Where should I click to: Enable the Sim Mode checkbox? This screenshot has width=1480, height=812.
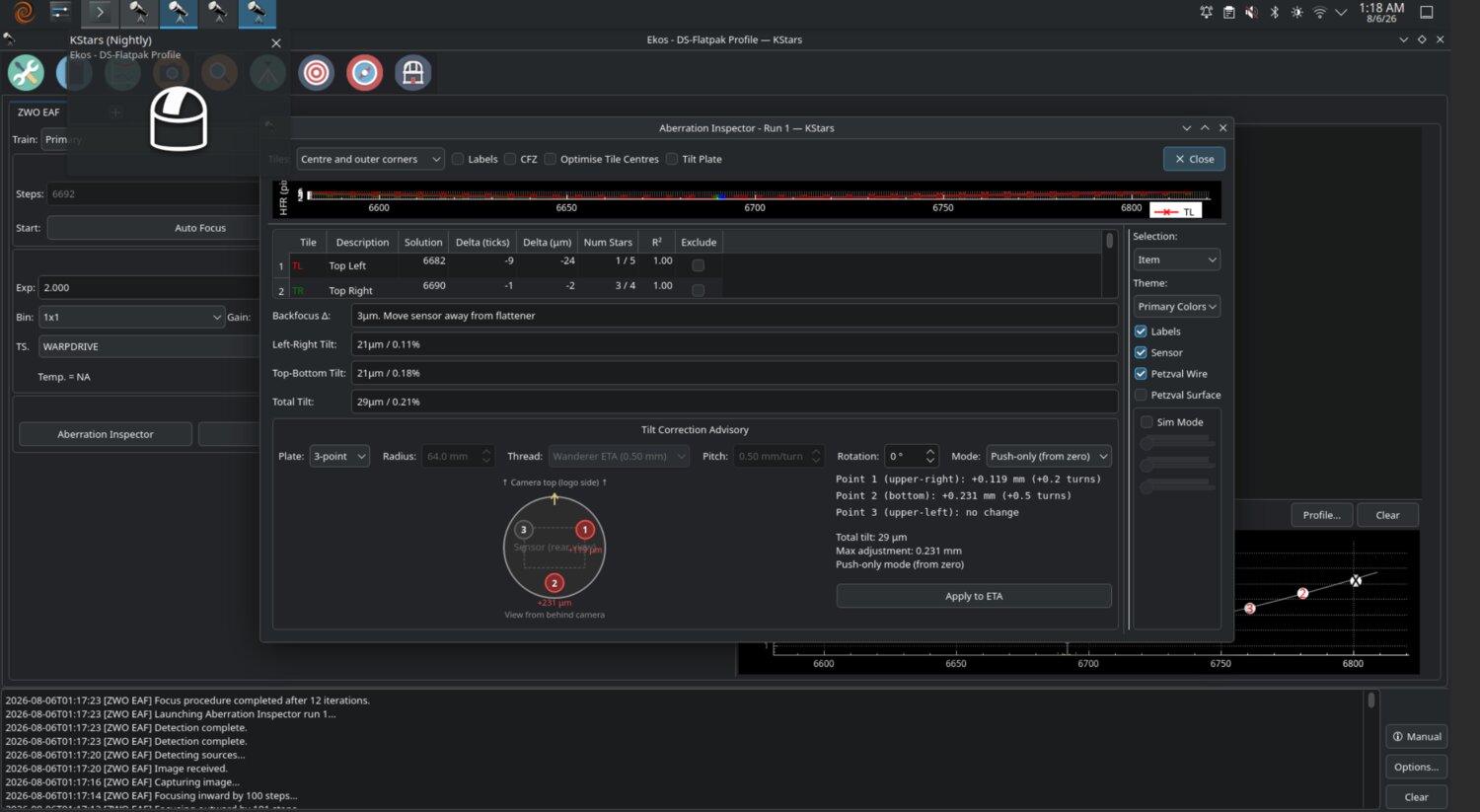pos(1147,422)
